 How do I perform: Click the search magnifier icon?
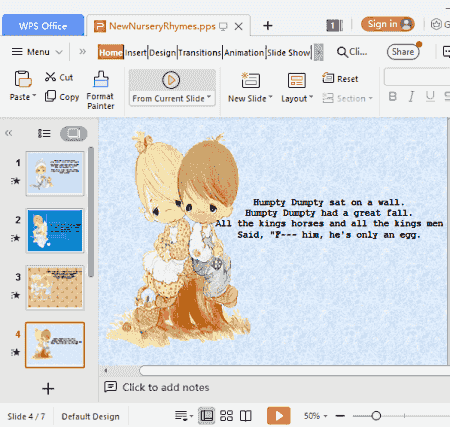click(x=342, y=52)
